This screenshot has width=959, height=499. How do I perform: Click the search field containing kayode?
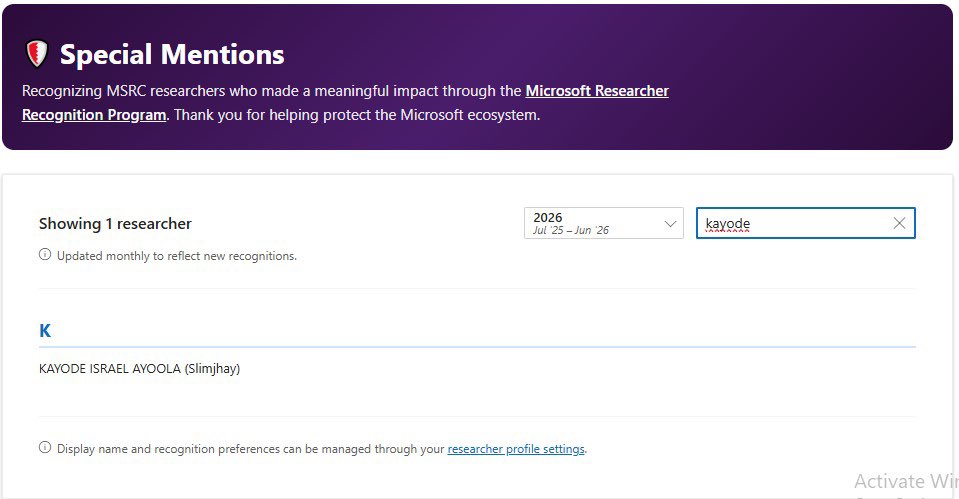(x=805, y=223)
